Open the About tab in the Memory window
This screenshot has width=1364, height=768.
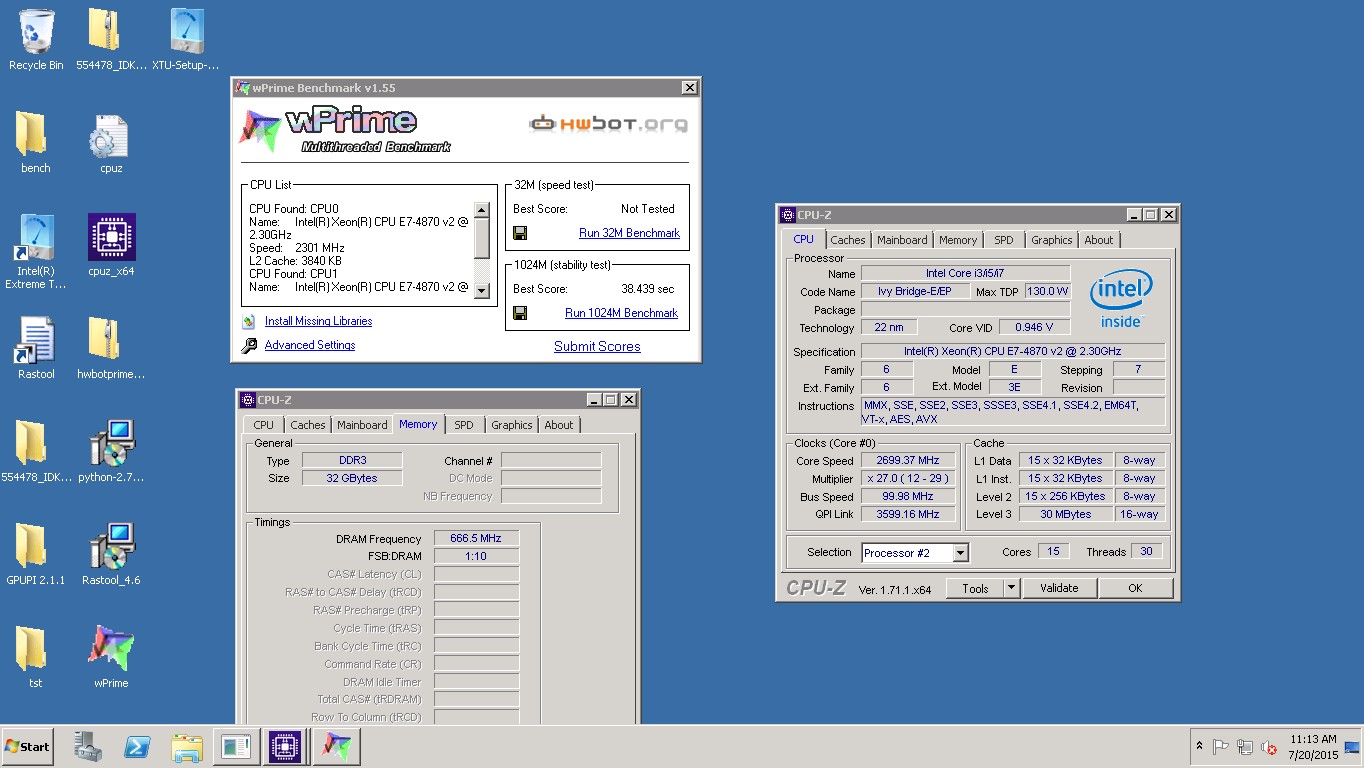(x=559, y=425)
